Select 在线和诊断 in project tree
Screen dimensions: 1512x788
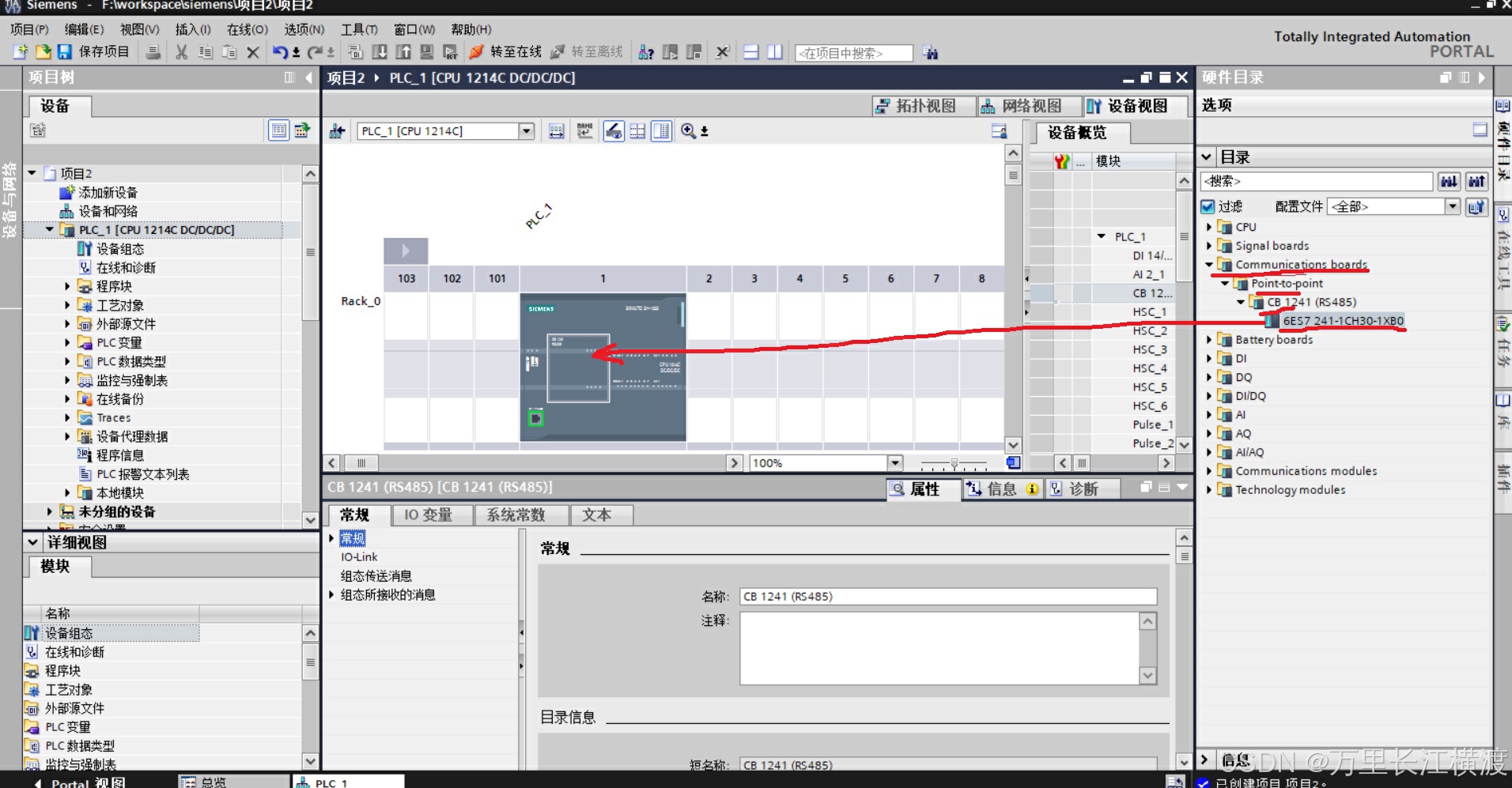click(126, 268)
